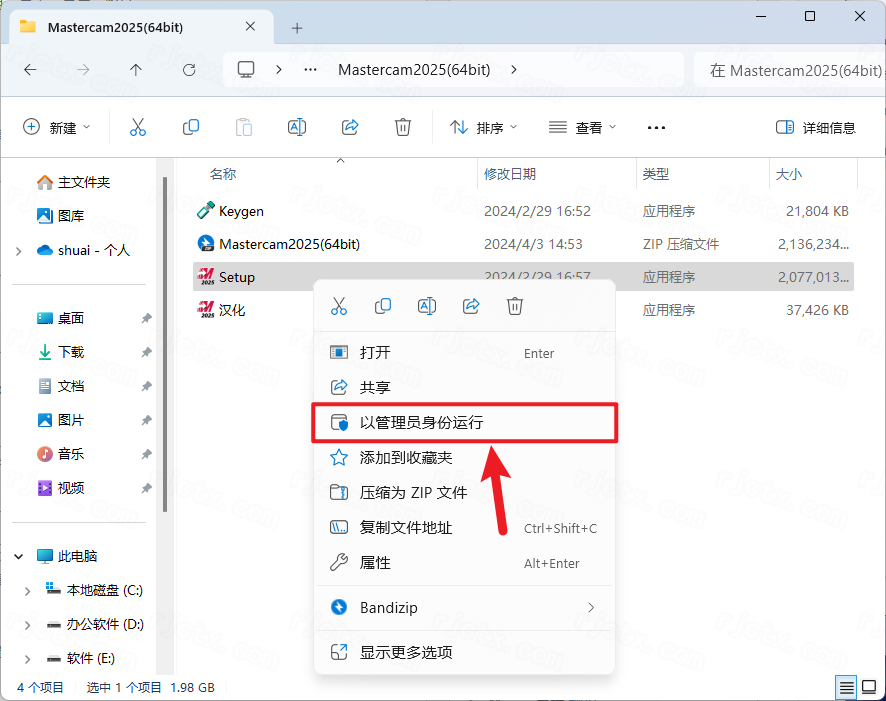Open 文档 in the navigation pane
The width and height of the screenshot is (886, 701).
coord(60,386)
